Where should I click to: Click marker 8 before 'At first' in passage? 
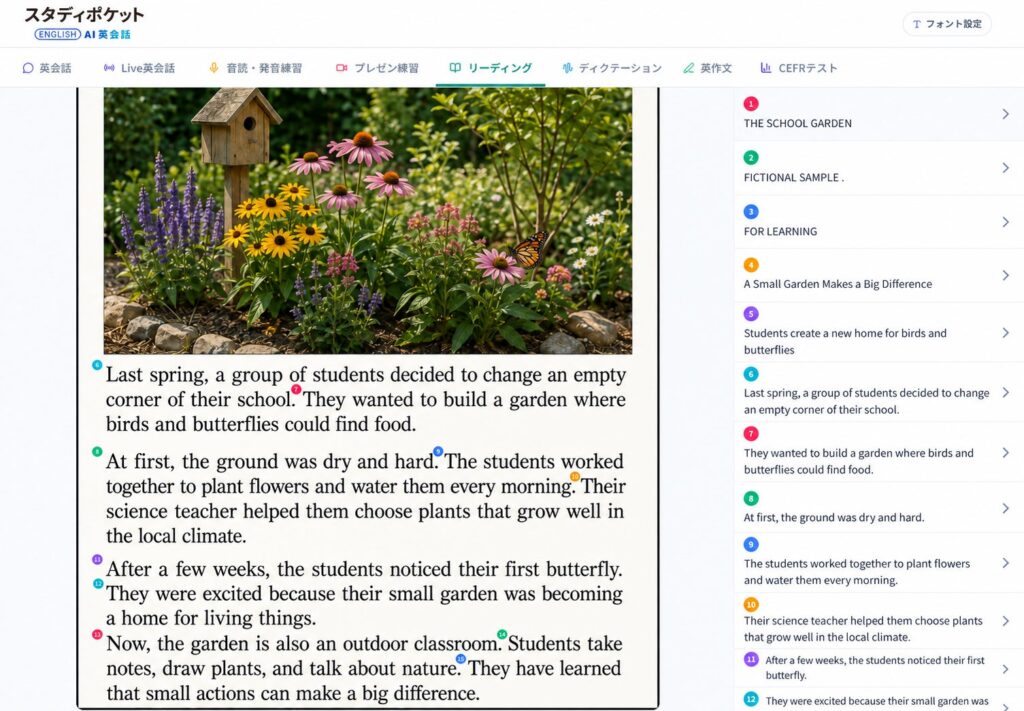[x=97, y=452]
